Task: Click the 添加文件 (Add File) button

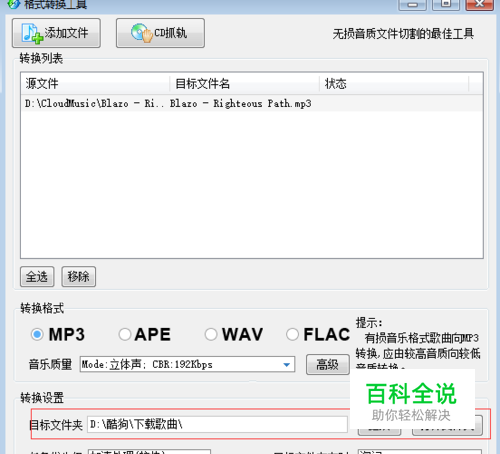Action: [x=56, y=33]
